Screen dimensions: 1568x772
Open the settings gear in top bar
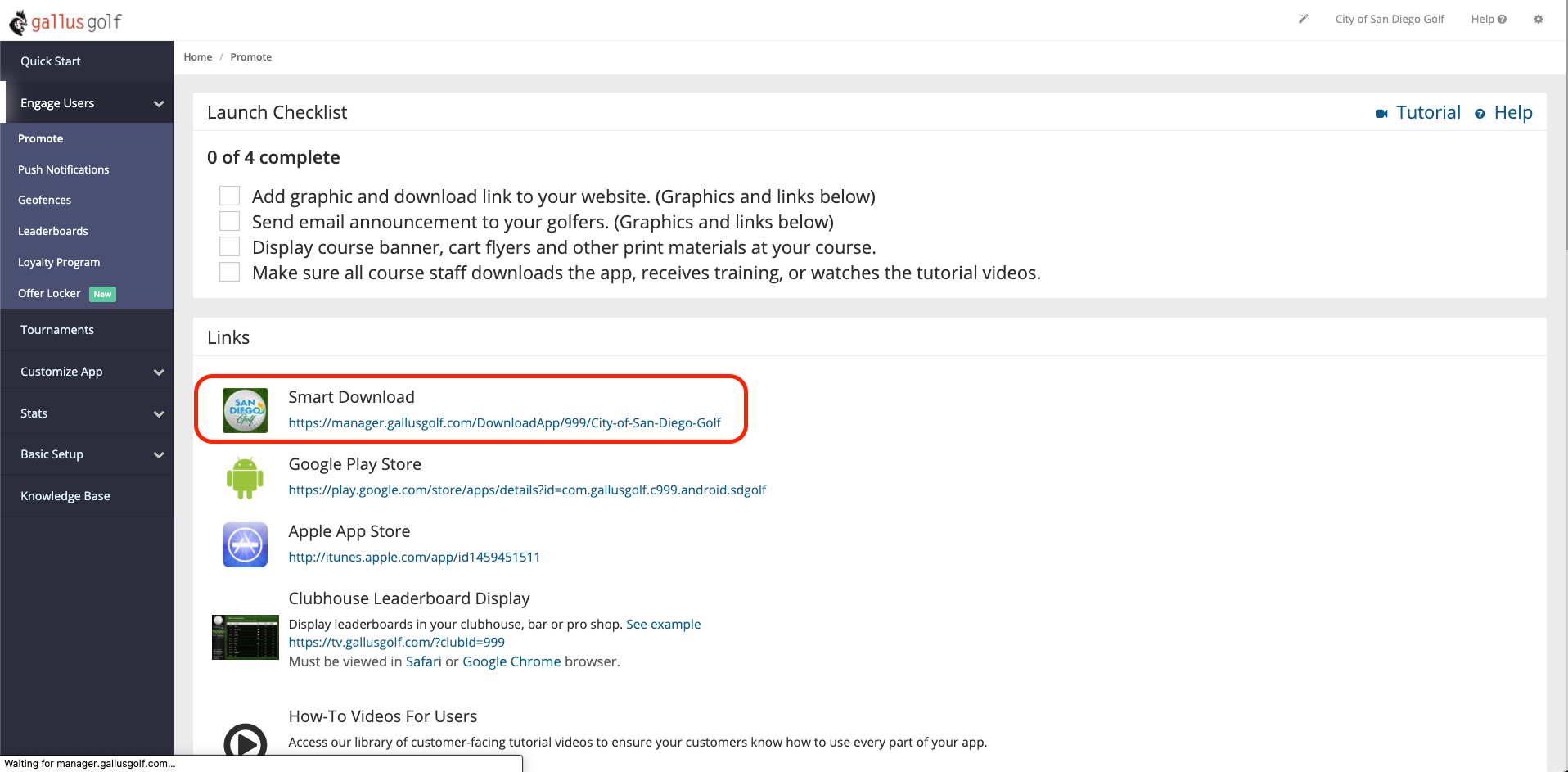(1539, 19)
